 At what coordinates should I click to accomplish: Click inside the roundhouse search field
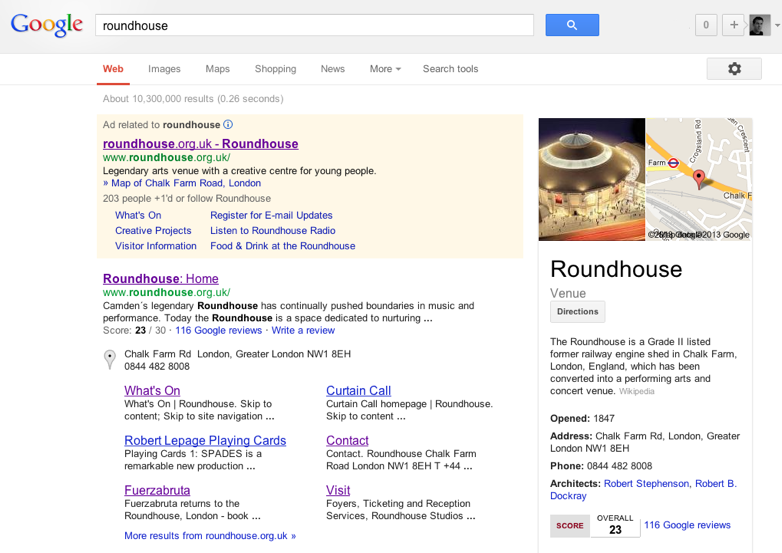coord(314,25)
